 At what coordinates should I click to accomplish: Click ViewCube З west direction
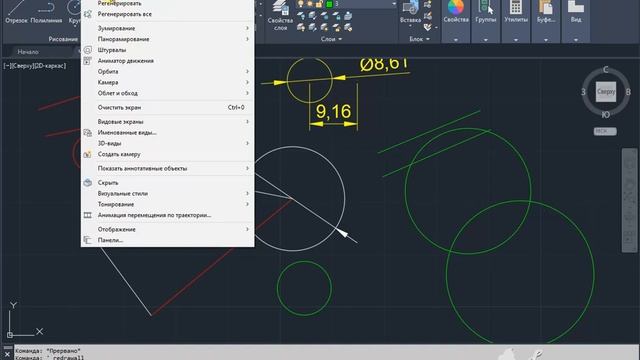pos(584,92)
